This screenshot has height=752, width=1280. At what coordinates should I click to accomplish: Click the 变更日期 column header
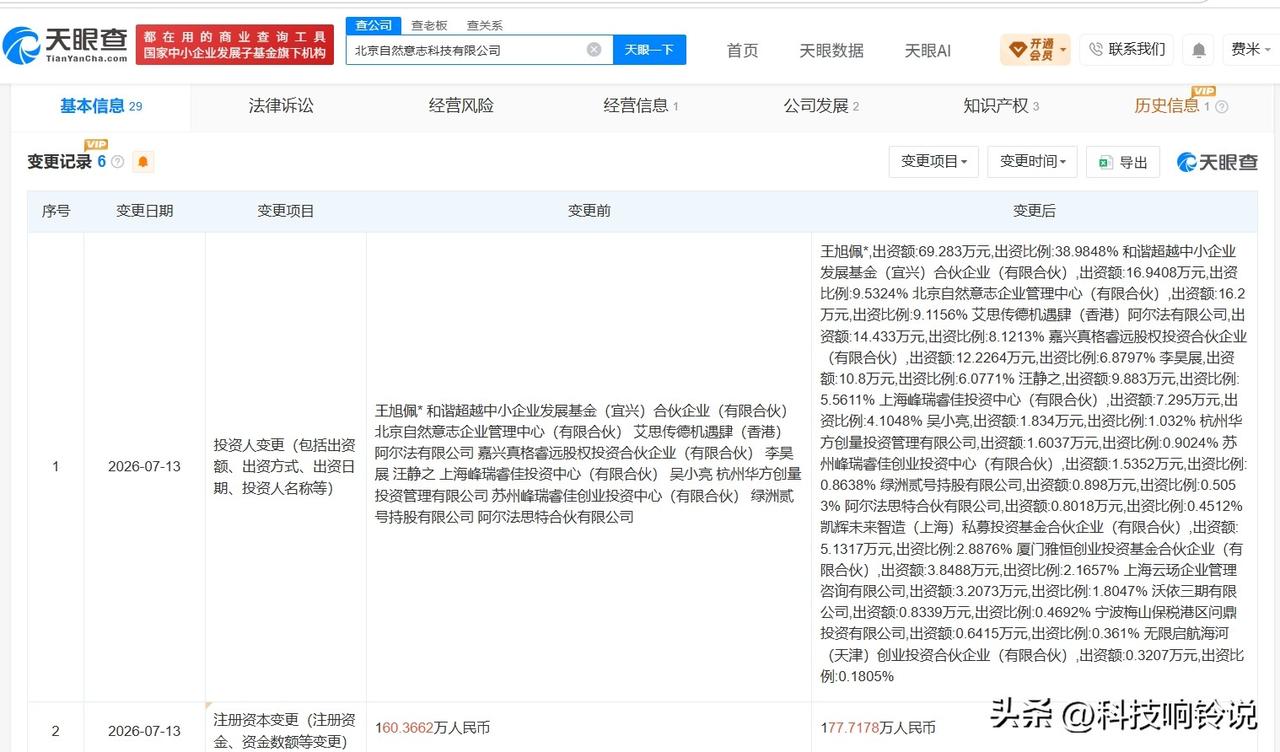tap(144, 211)
